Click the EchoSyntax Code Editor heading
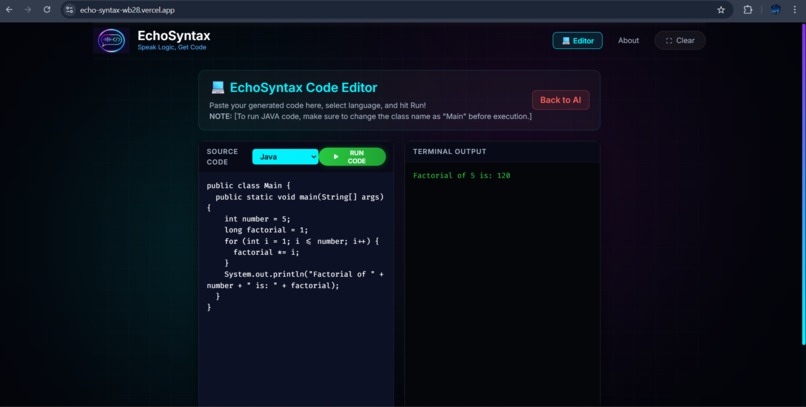The width and height of the screenshot is (806, 407). coord(303,87)
